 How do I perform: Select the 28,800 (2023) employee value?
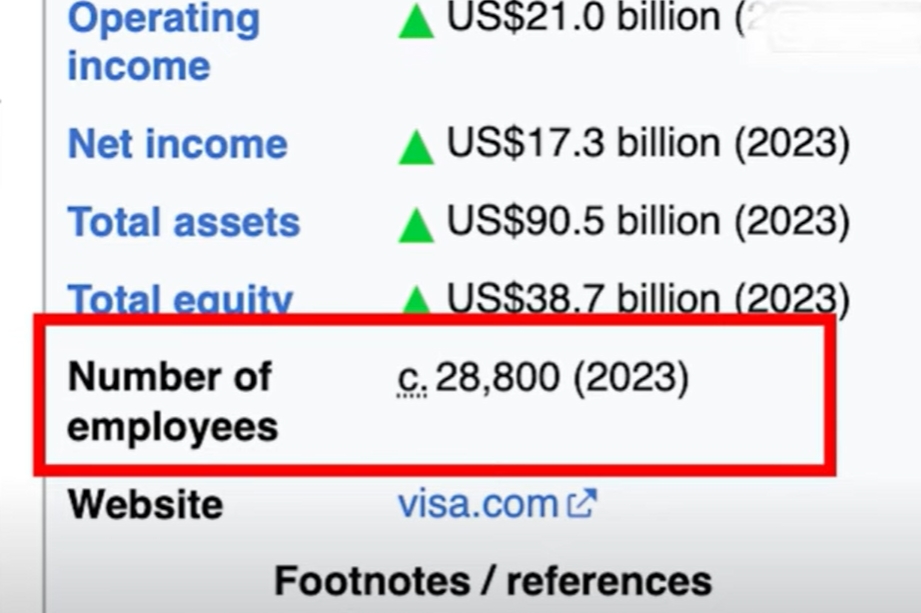pos(562,377)
